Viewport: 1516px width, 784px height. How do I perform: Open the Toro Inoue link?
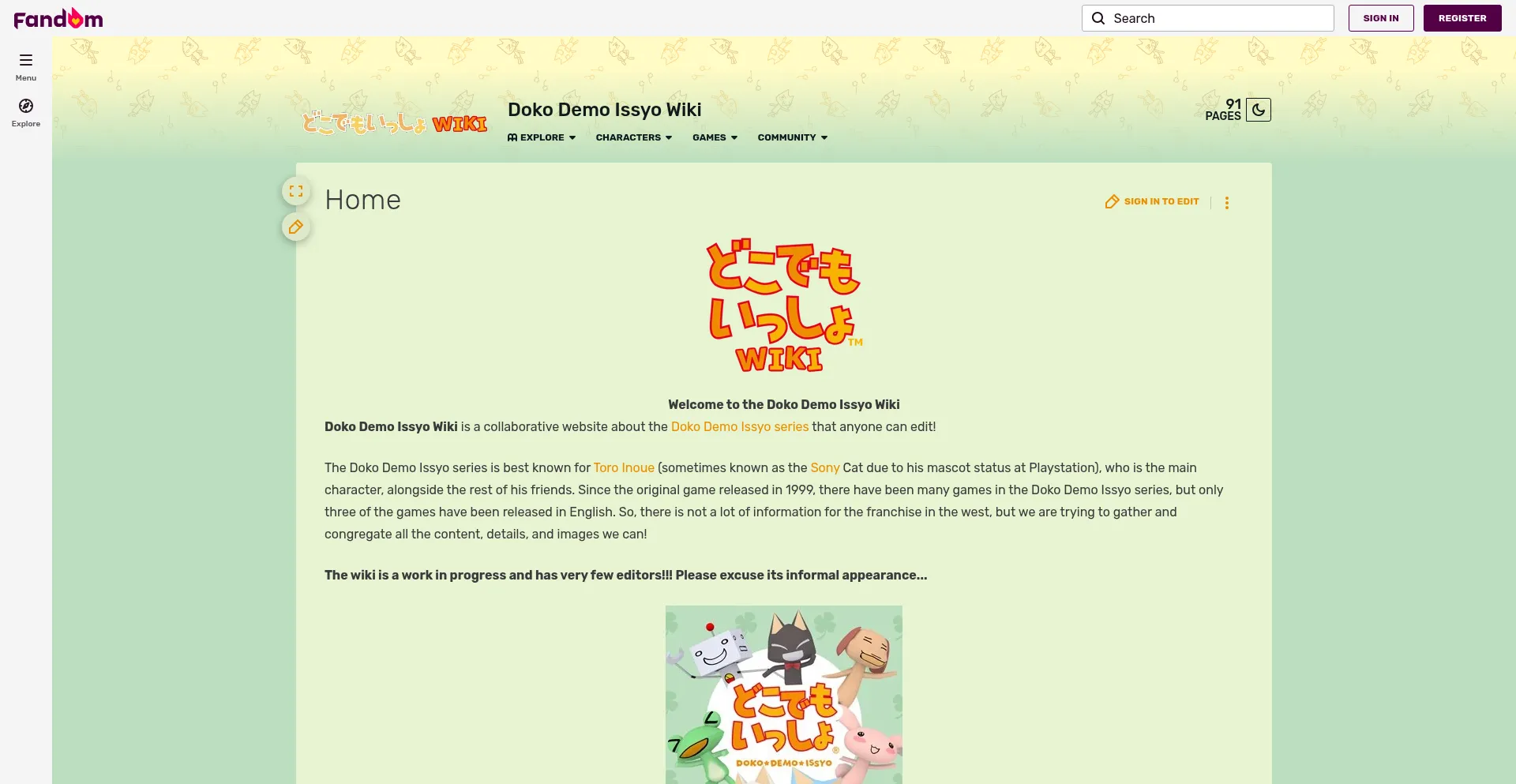[624, 467]
